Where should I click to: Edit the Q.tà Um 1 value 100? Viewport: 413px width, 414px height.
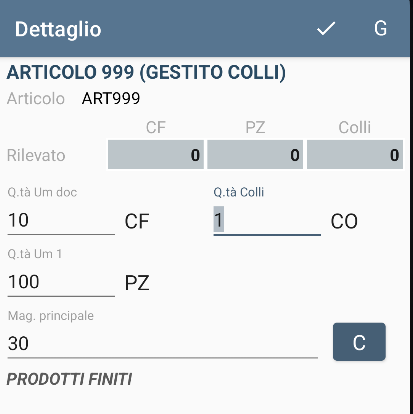click(61, 282)
